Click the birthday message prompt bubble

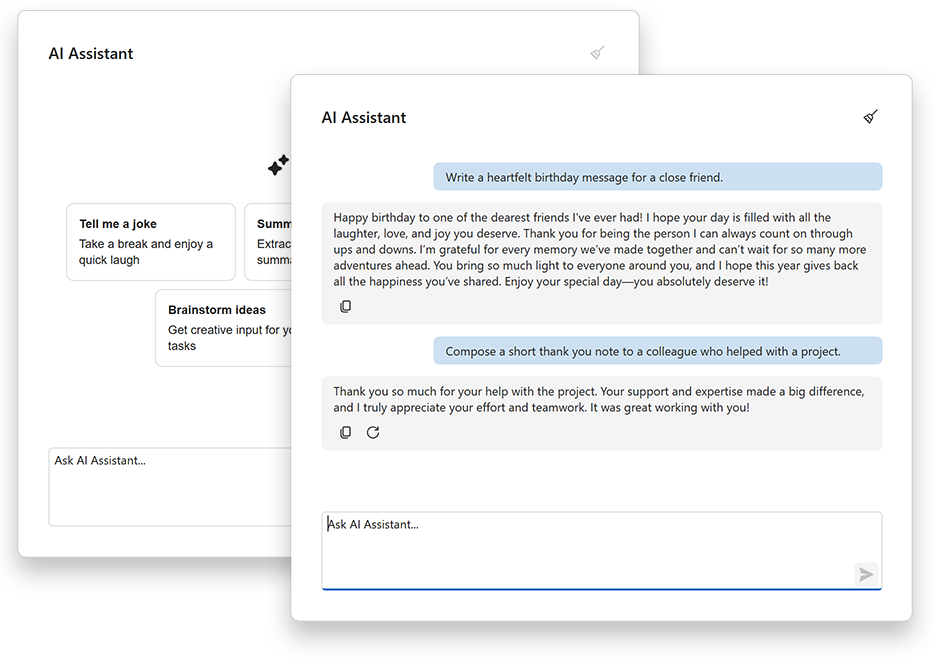658,177
